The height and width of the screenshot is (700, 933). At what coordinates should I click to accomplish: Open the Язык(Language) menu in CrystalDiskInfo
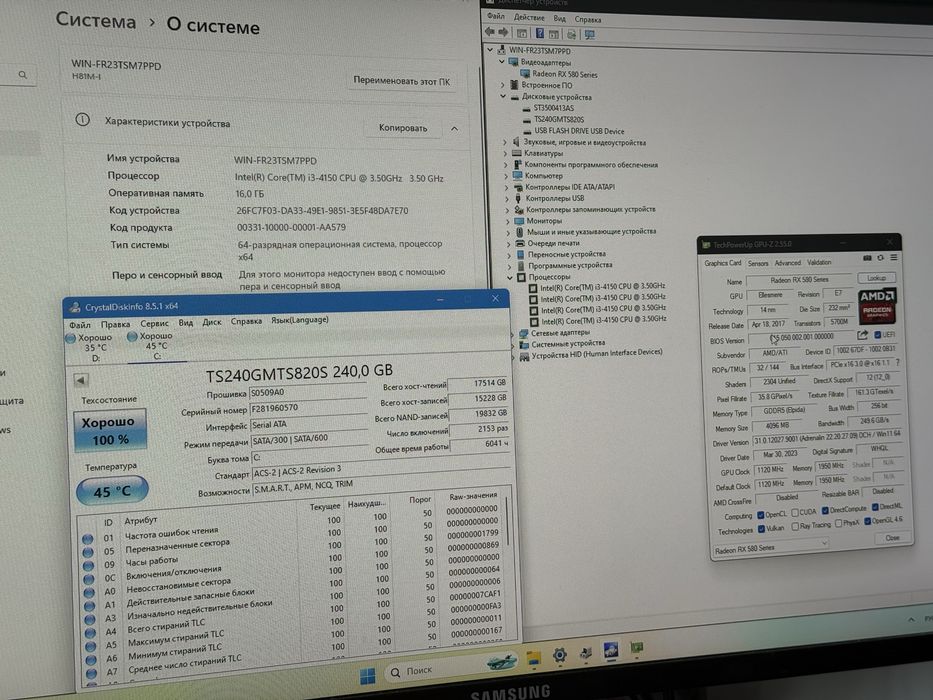click(x=300, y=320)
